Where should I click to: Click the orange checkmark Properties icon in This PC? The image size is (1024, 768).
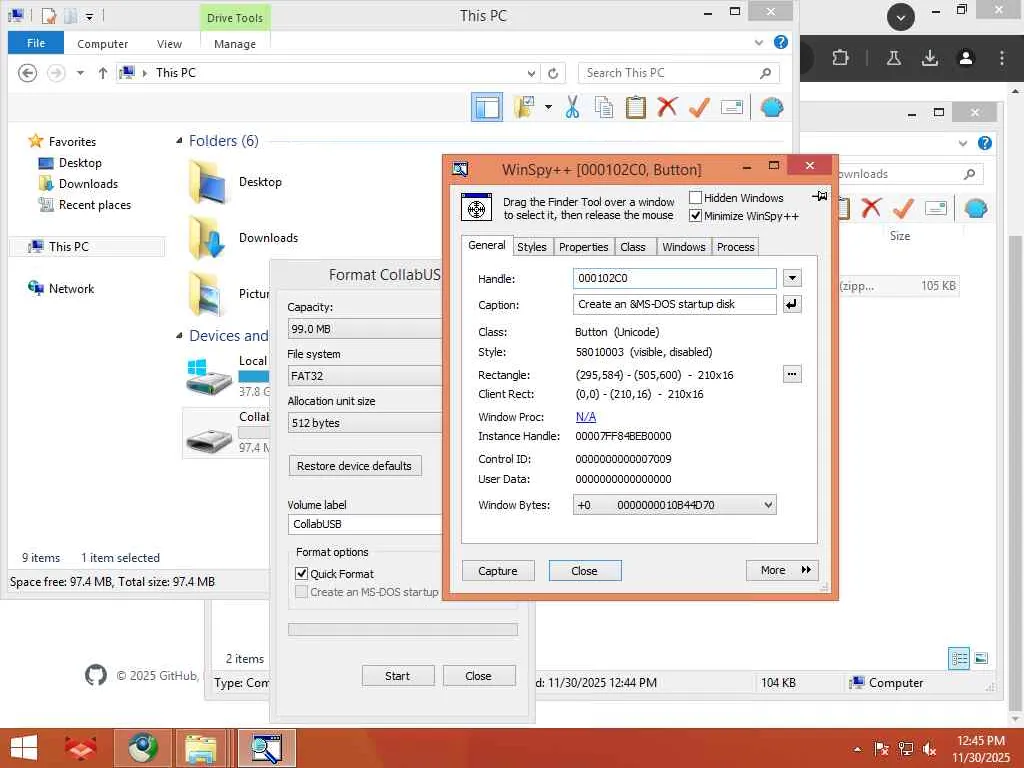699,107
